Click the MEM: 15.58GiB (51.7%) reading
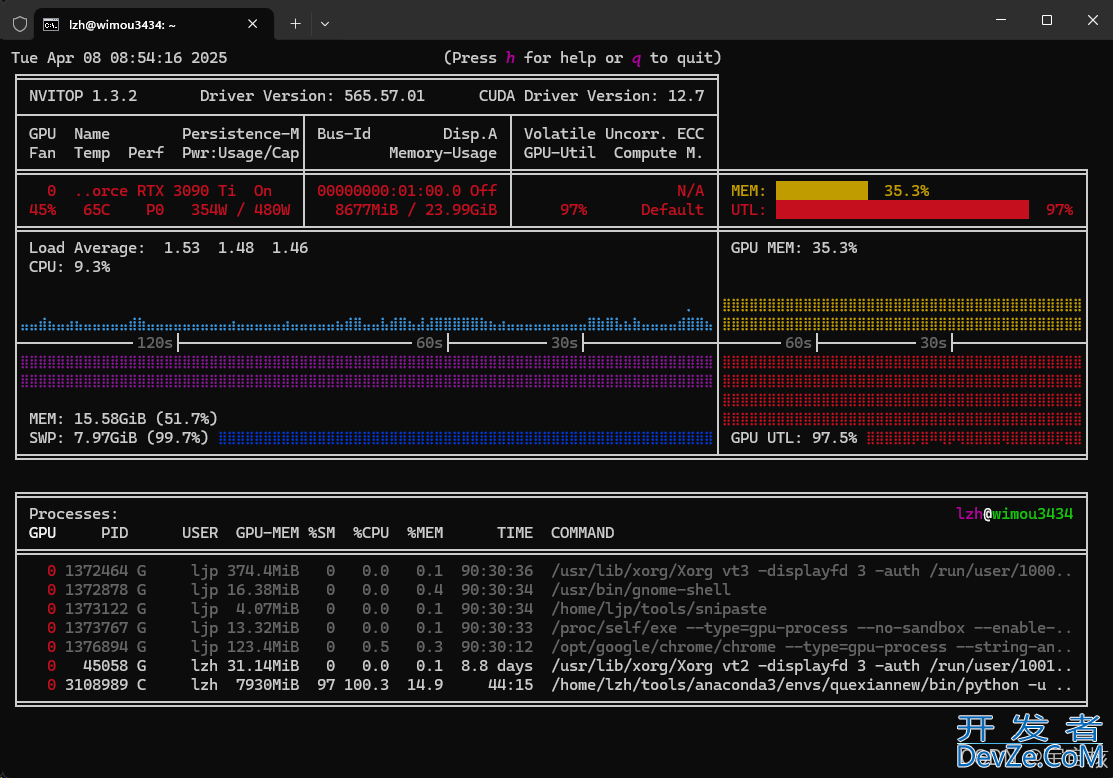 [124, 419]
